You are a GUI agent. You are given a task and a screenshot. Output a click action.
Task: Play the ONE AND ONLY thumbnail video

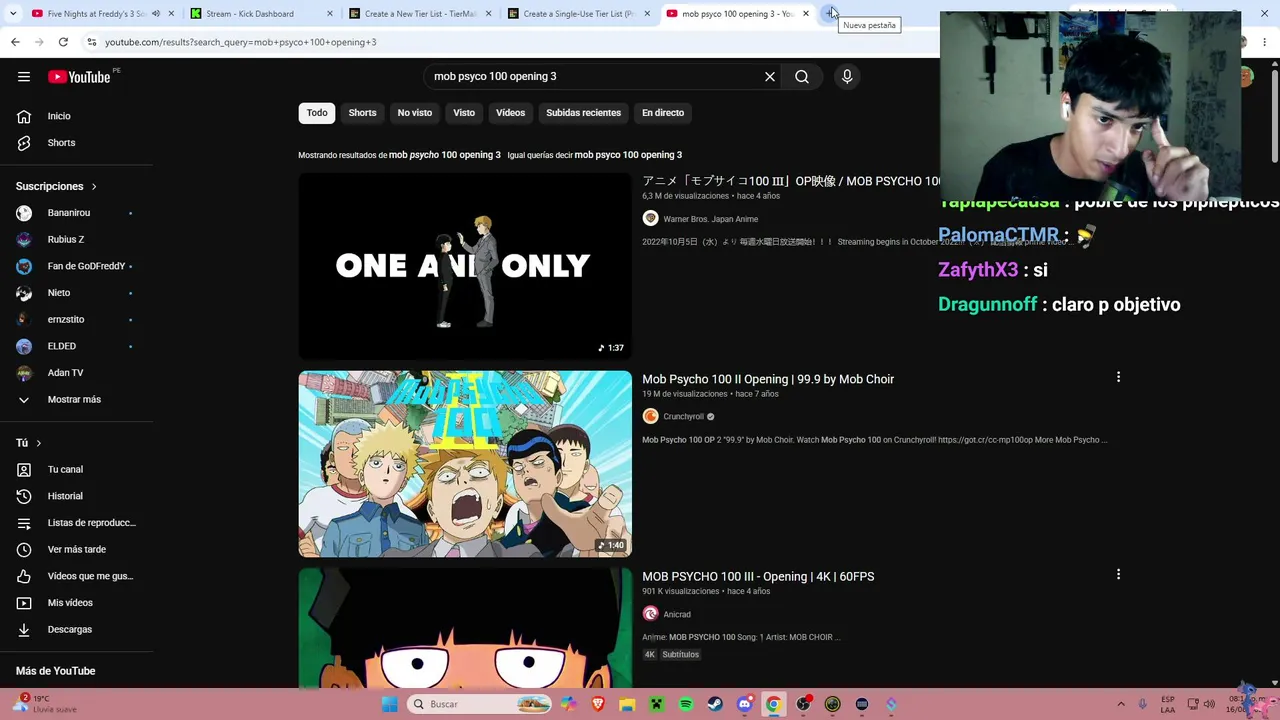(x=465, y=266)
